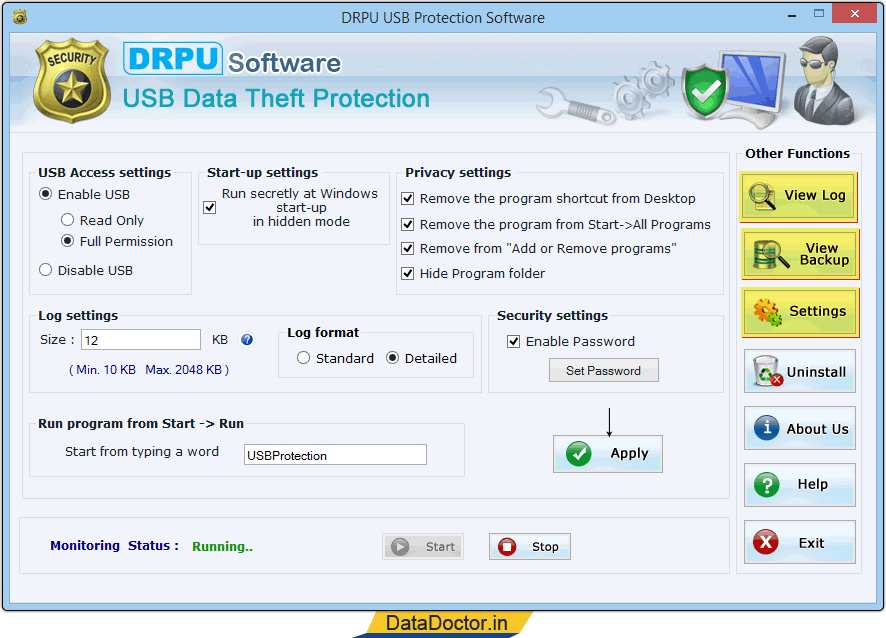Click the recycle bin icon on Uninstall
Viewport: 886px width, 638px height.
(x=767, y=371)
